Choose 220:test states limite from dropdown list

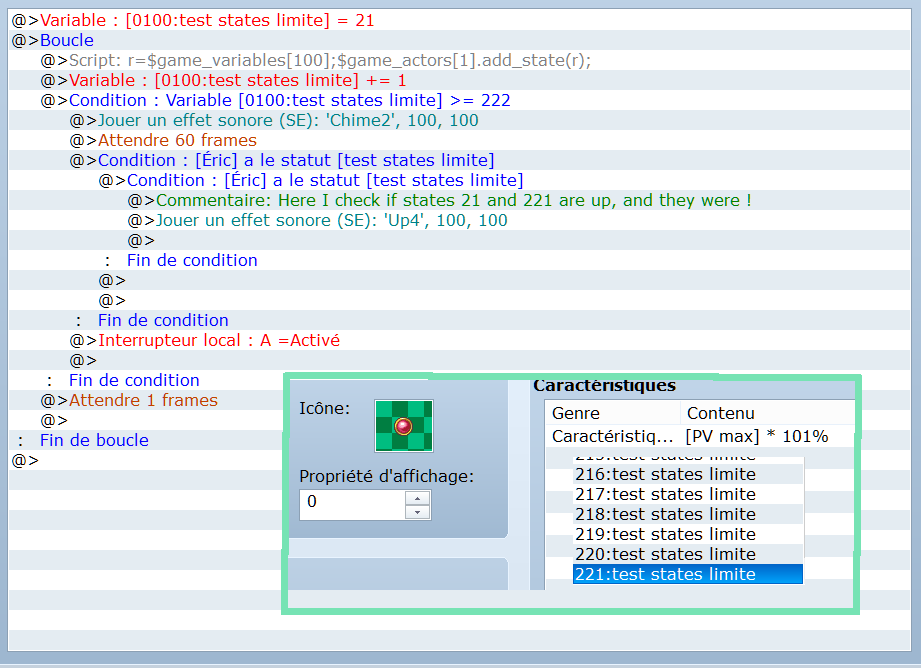click(687, 554)
